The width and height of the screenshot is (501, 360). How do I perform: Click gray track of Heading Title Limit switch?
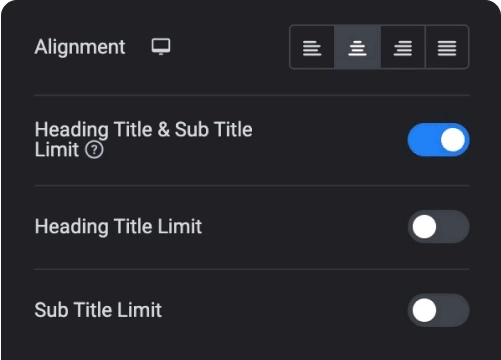(454, 227)
